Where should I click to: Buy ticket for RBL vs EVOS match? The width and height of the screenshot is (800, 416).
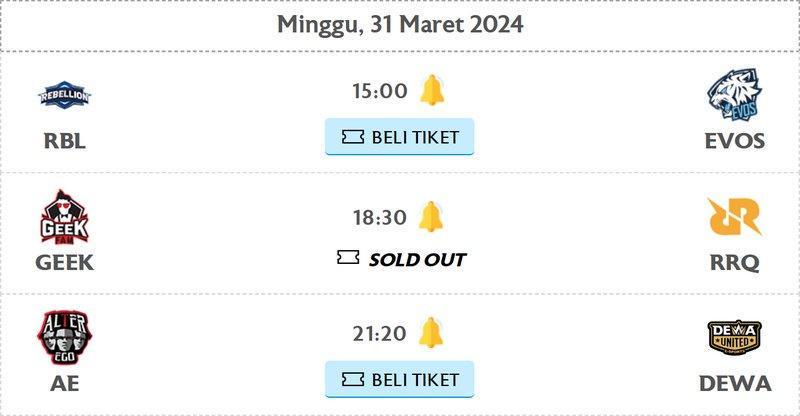coord(399,137)
